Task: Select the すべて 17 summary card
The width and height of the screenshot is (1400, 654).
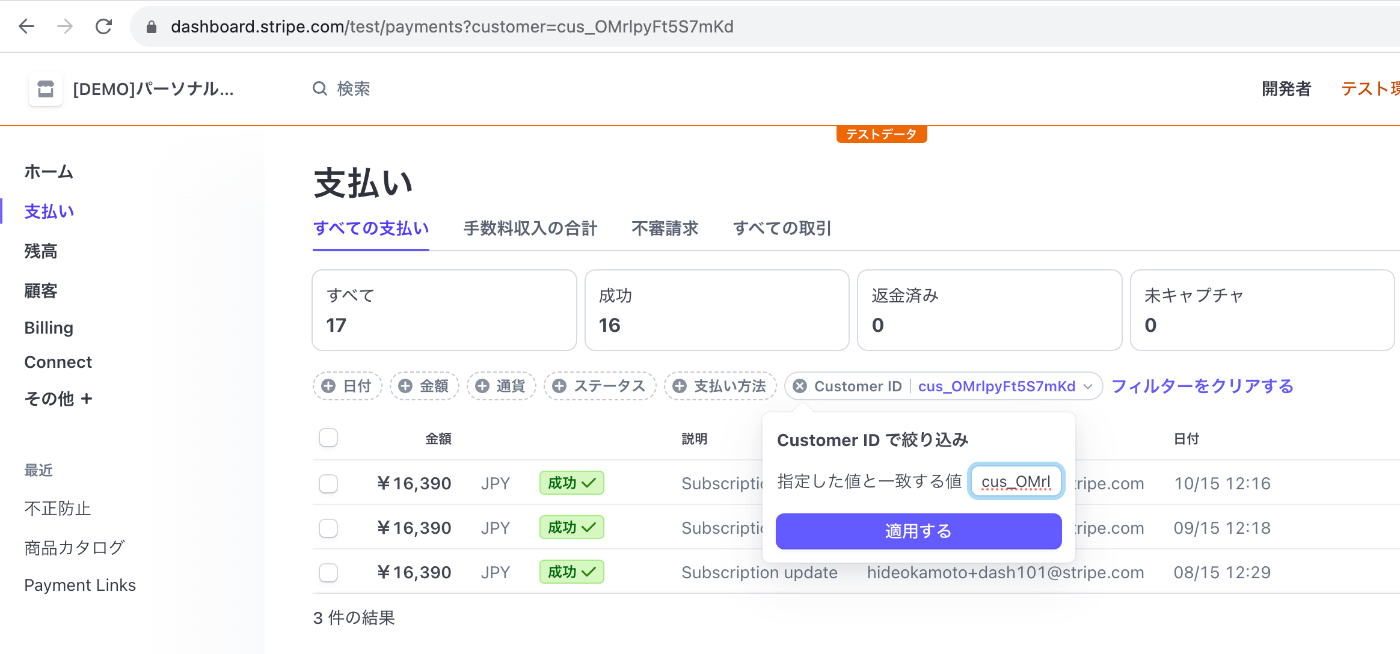Action: coord(444,310)
